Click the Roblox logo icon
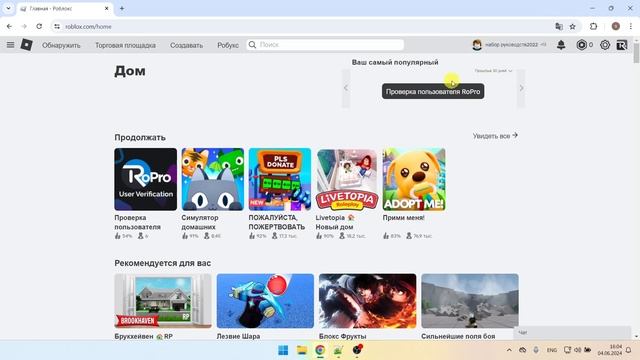 coord(27,44)
